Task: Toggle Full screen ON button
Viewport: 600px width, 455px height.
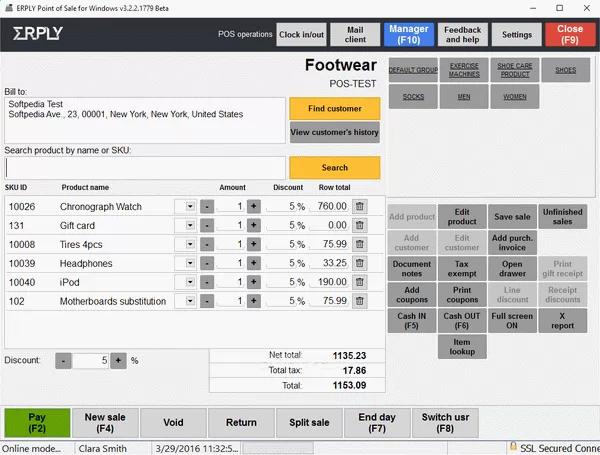Action: tap(514, 320)
